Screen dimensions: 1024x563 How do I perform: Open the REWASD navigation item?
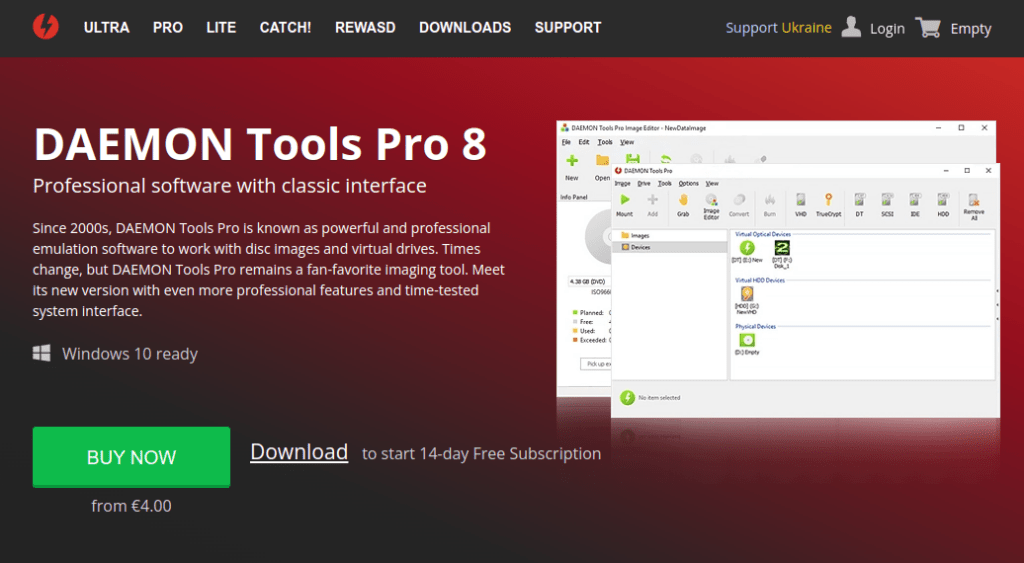[x=365, y=28]
